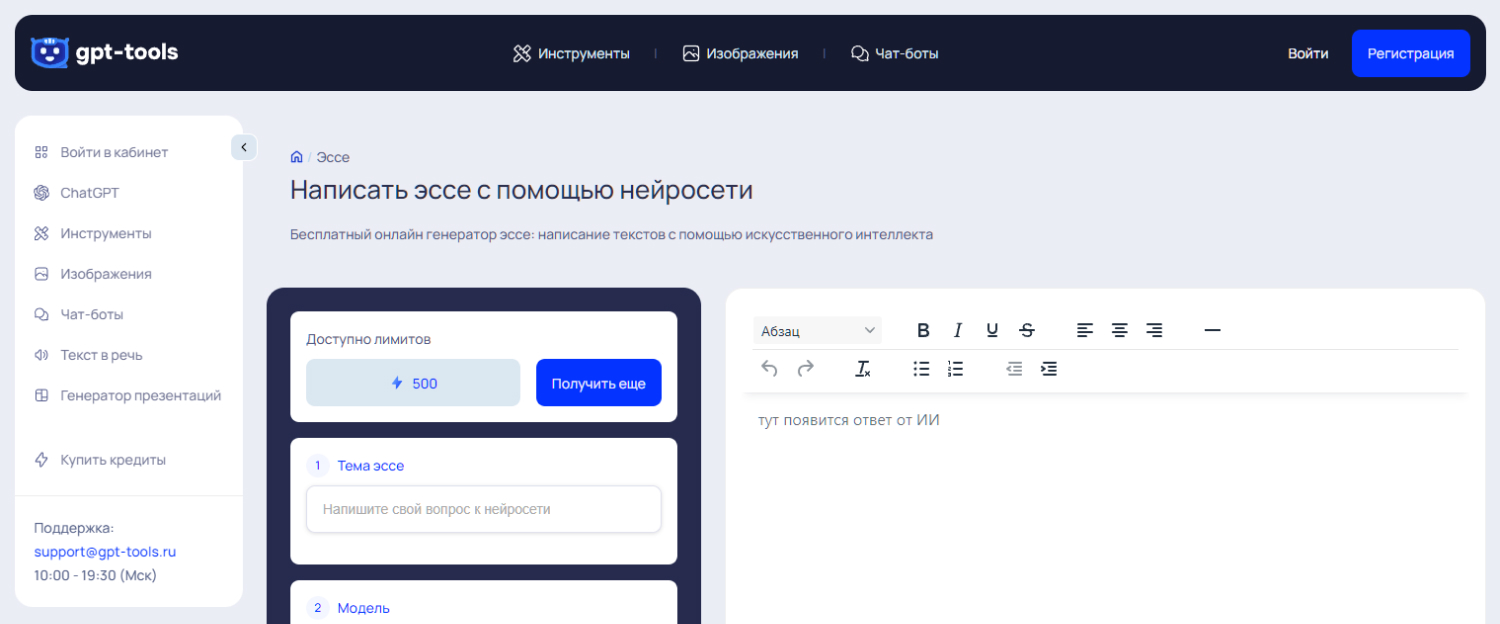Open Чат-боты from the top navigation
Viewport: 1500px width, 624px height.
click(x=894, y=53)
